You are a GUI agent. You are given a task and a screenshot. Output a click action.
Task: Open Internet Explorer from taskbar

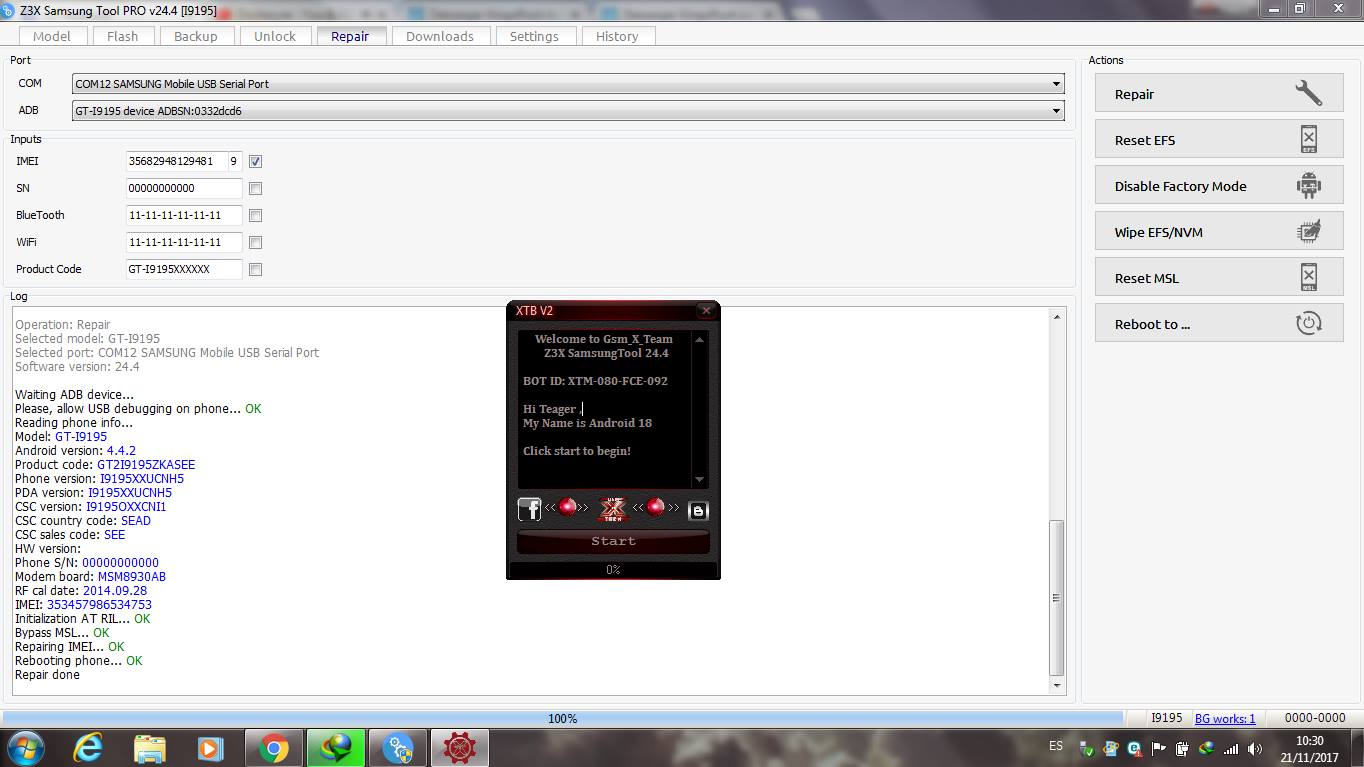point(88,748)
